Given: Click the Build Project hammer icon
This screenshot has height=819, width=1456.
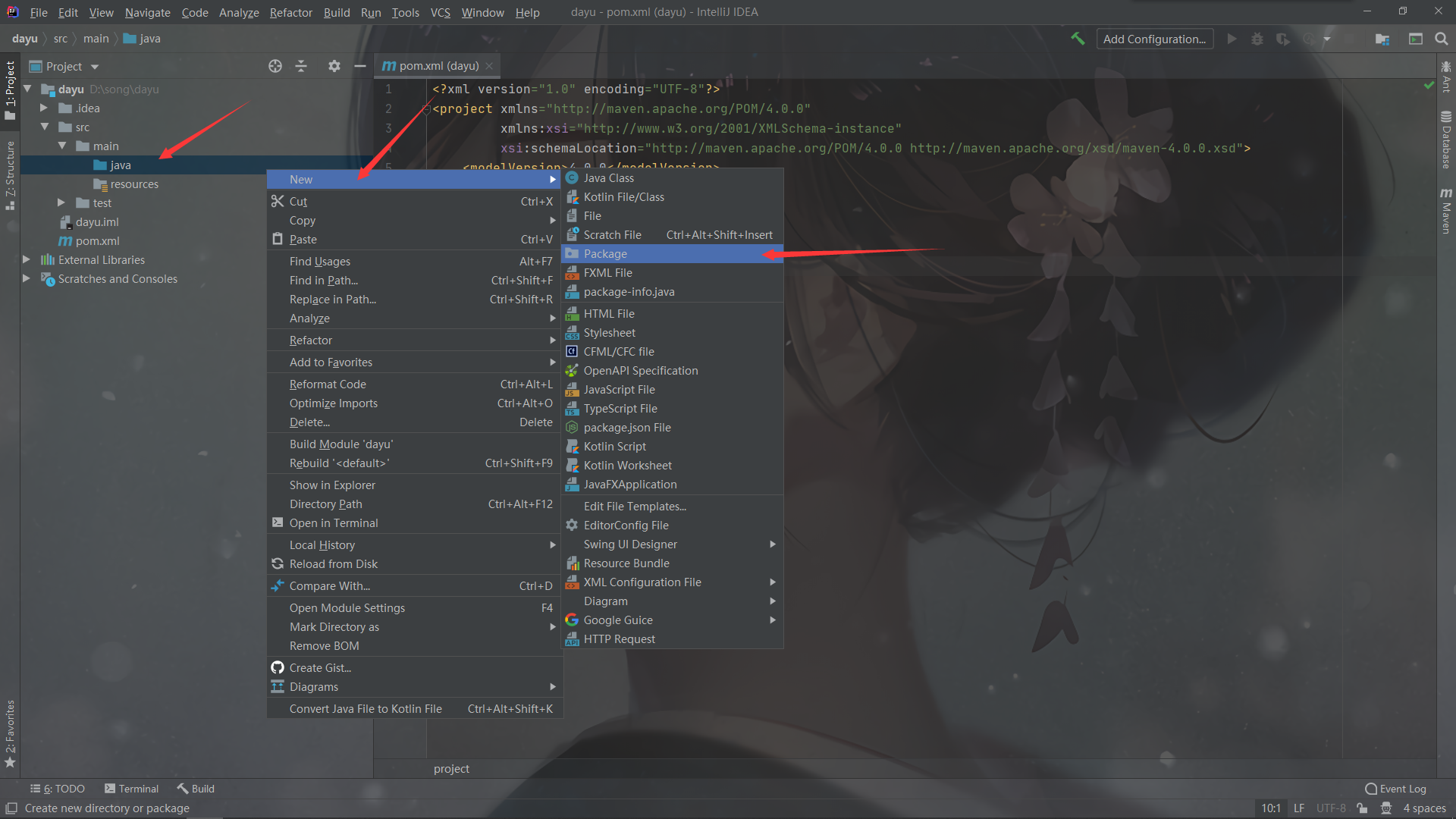Looking at the screenshot, I should (1078, 39).
